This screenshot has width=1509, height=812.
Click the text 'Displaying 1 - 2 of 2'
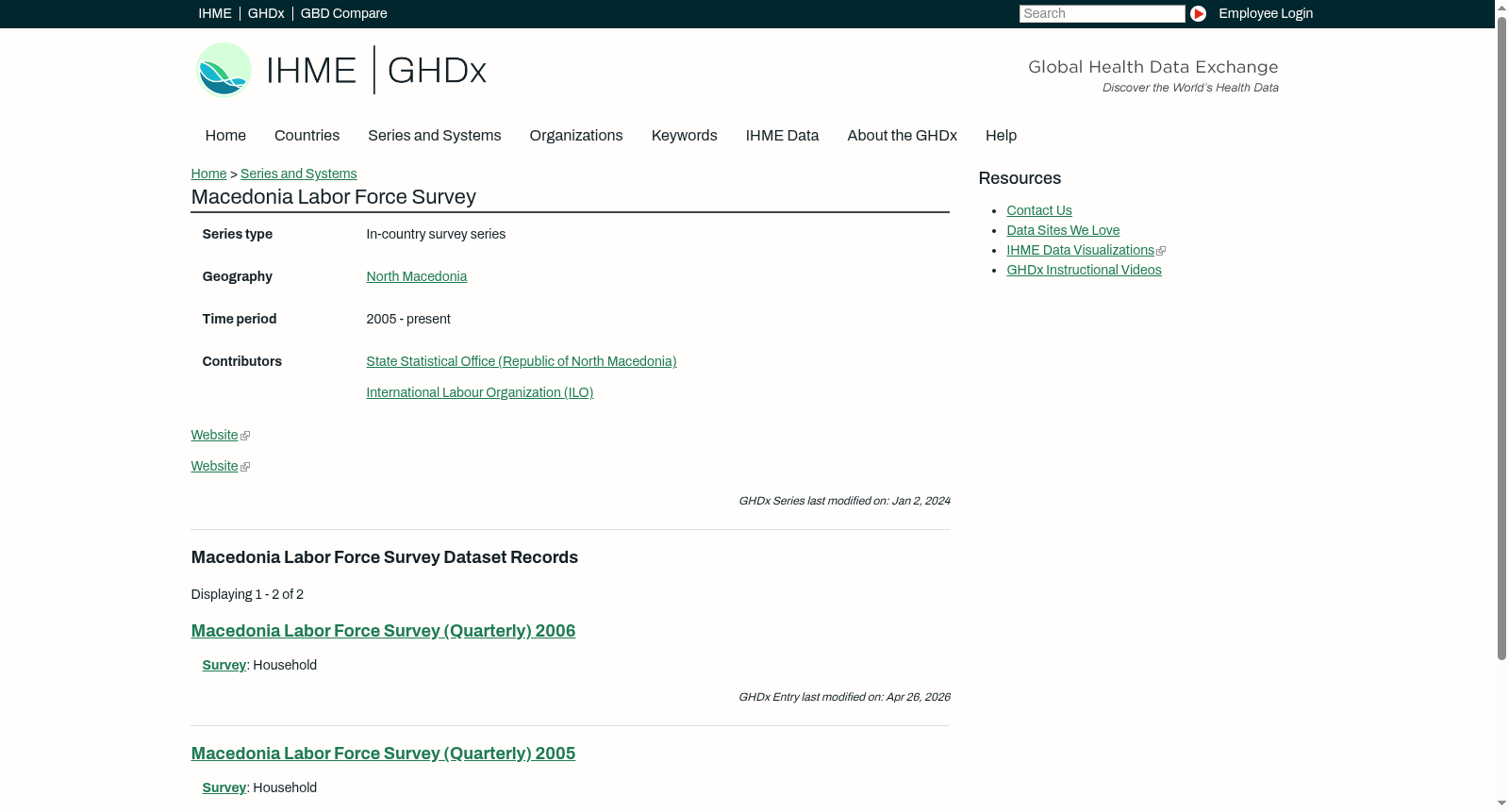(247, 594)
